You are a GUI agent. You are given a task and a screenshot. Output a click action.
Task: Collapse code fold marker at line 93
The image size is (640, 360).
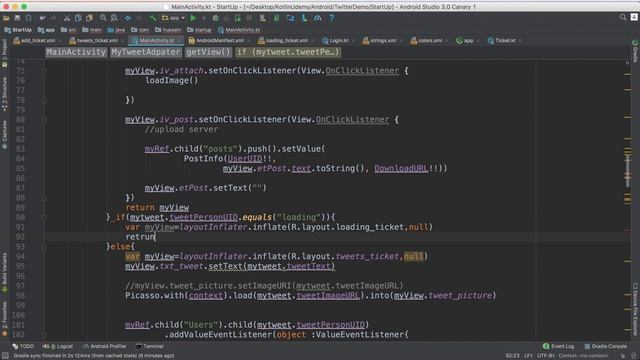coord(44,247)
